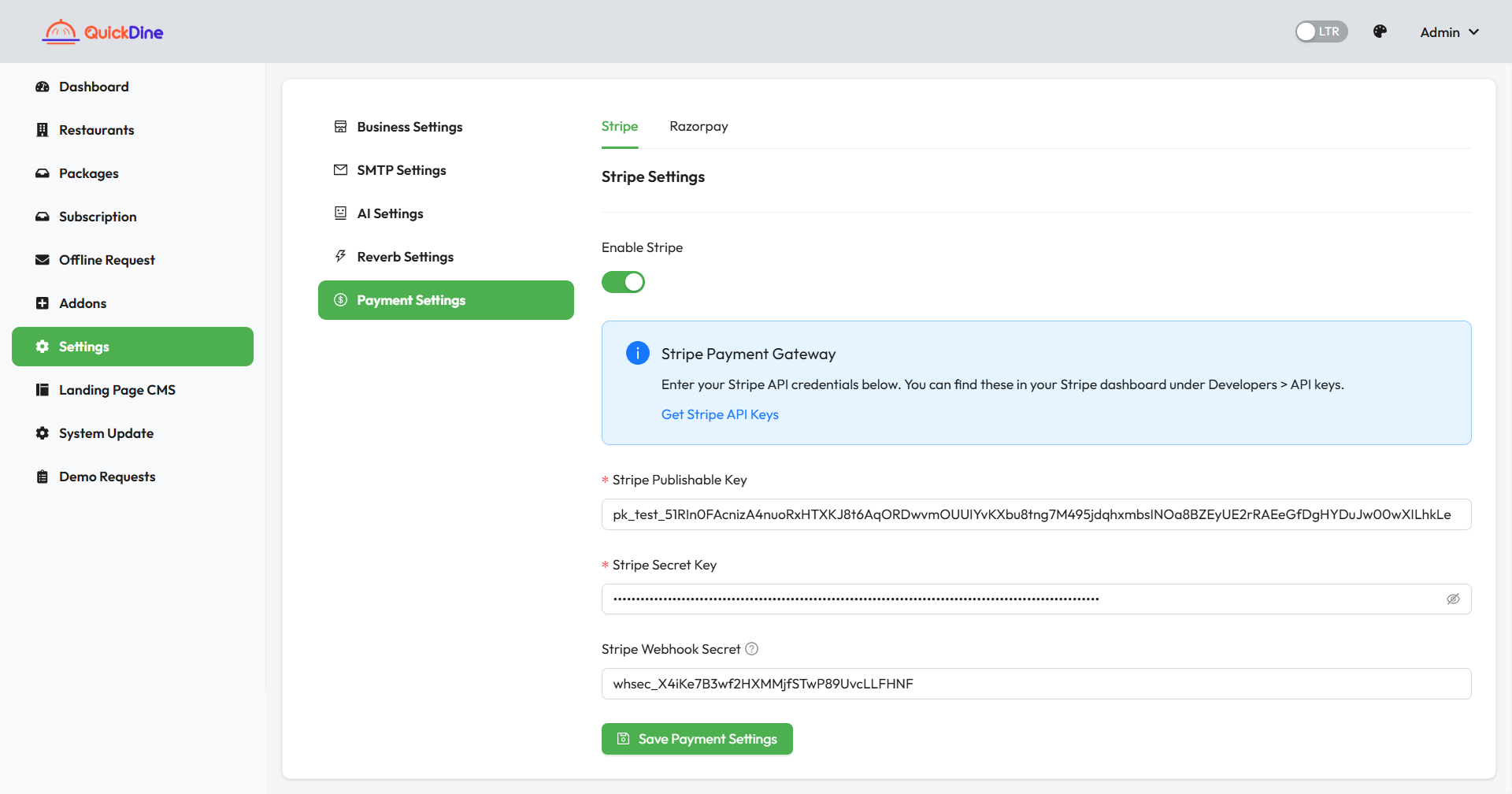Click the Business Settings shop icon
This screenshot has height=794, width=1512.
[340, 127]
